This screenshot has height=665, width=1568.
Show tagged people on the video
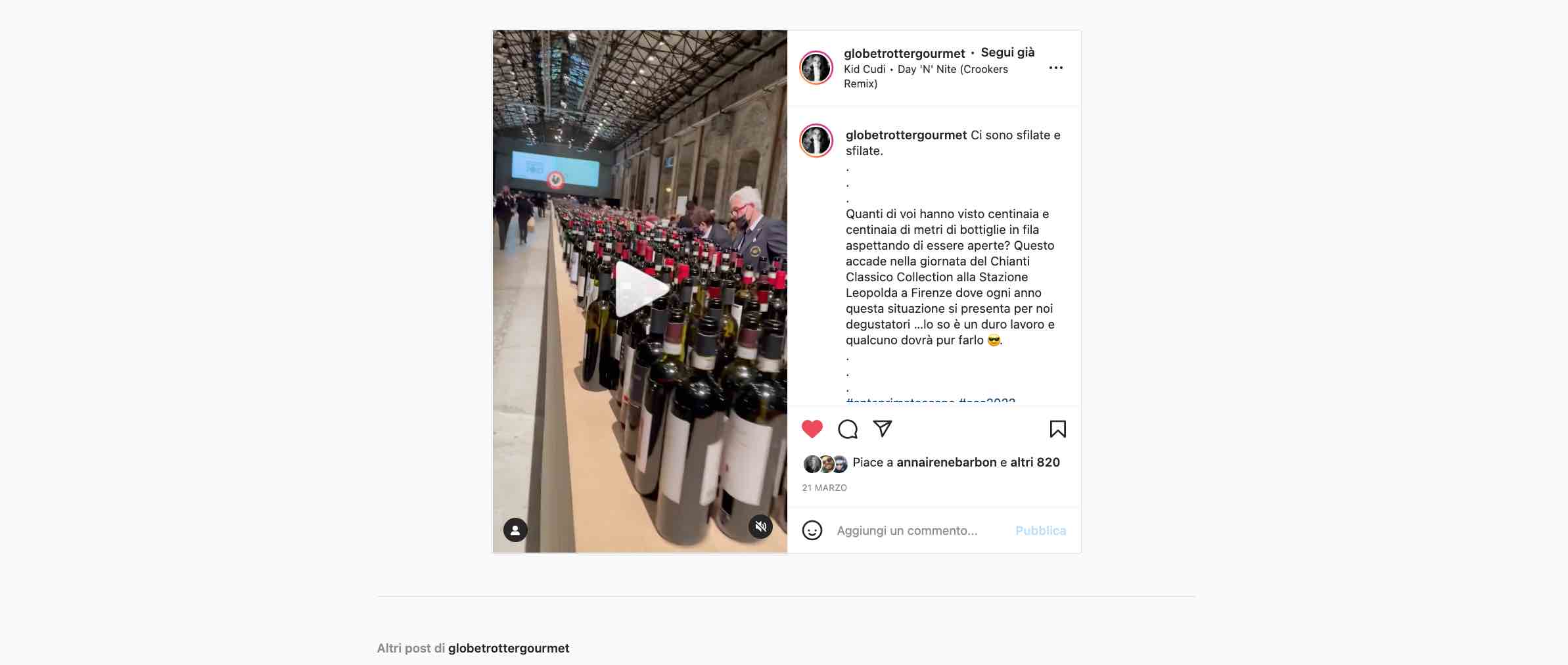515,530
